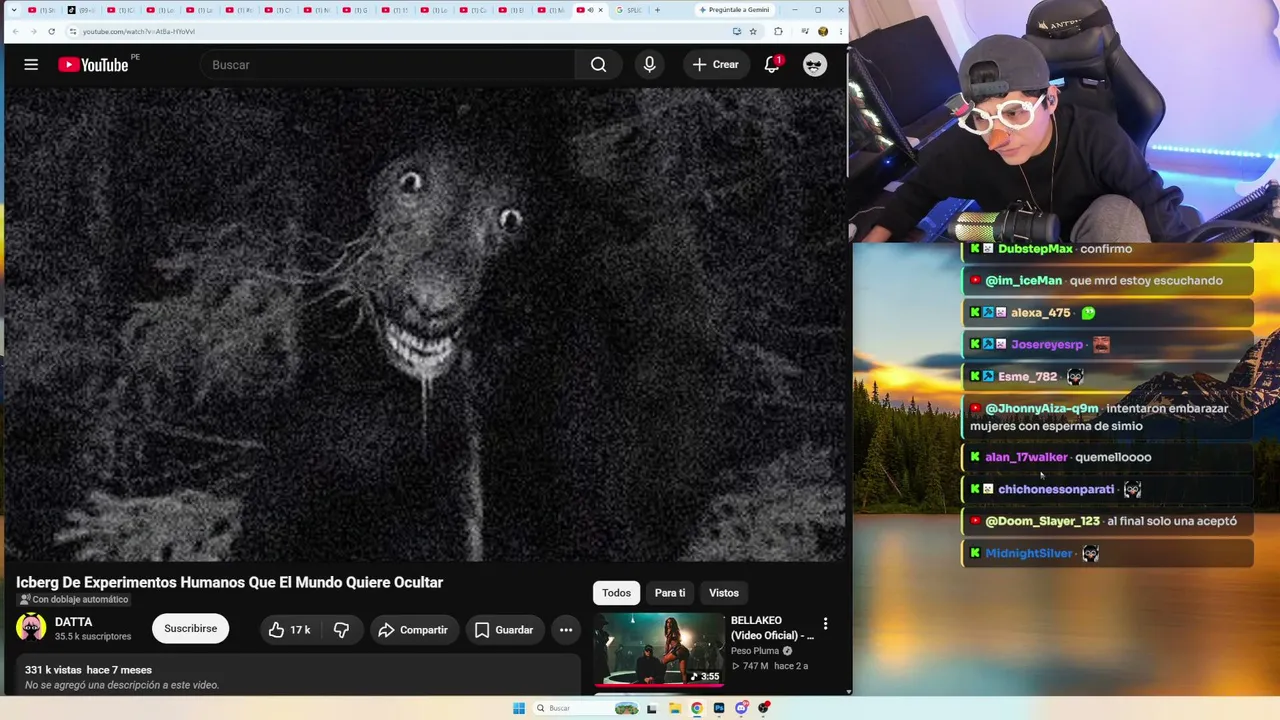
Task: Click the Joserayesrp chat username
Action: tap(1047, 345)
